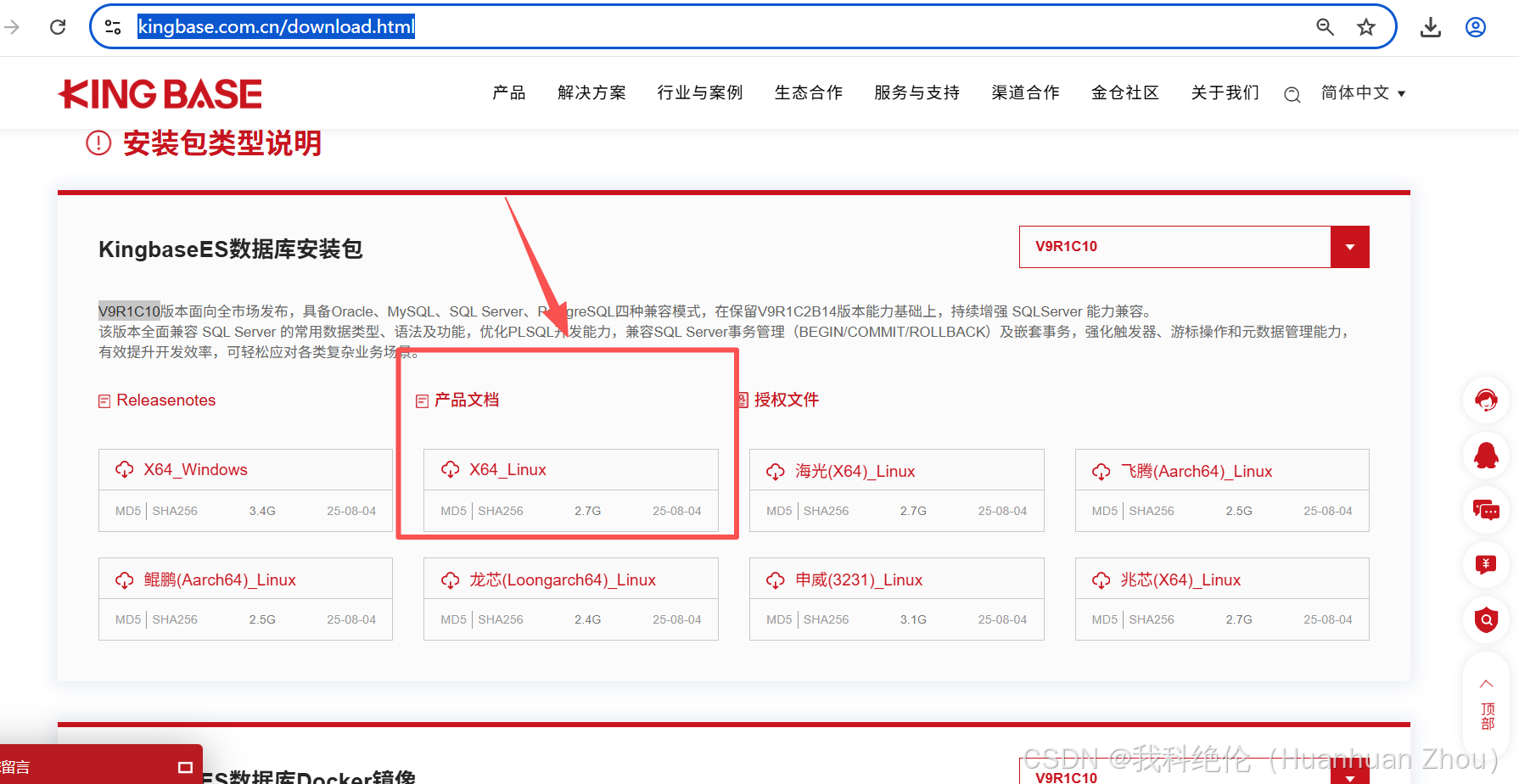Collapse the 留言 message panel
Screen dimensions: 1519x784
(x=185, y=766)
